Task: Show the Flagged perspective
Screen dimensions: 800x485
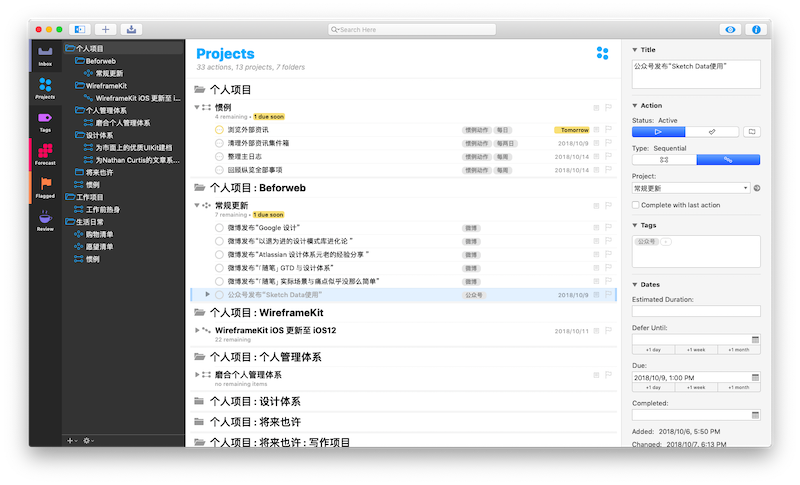Action: [x=45, y=188]
